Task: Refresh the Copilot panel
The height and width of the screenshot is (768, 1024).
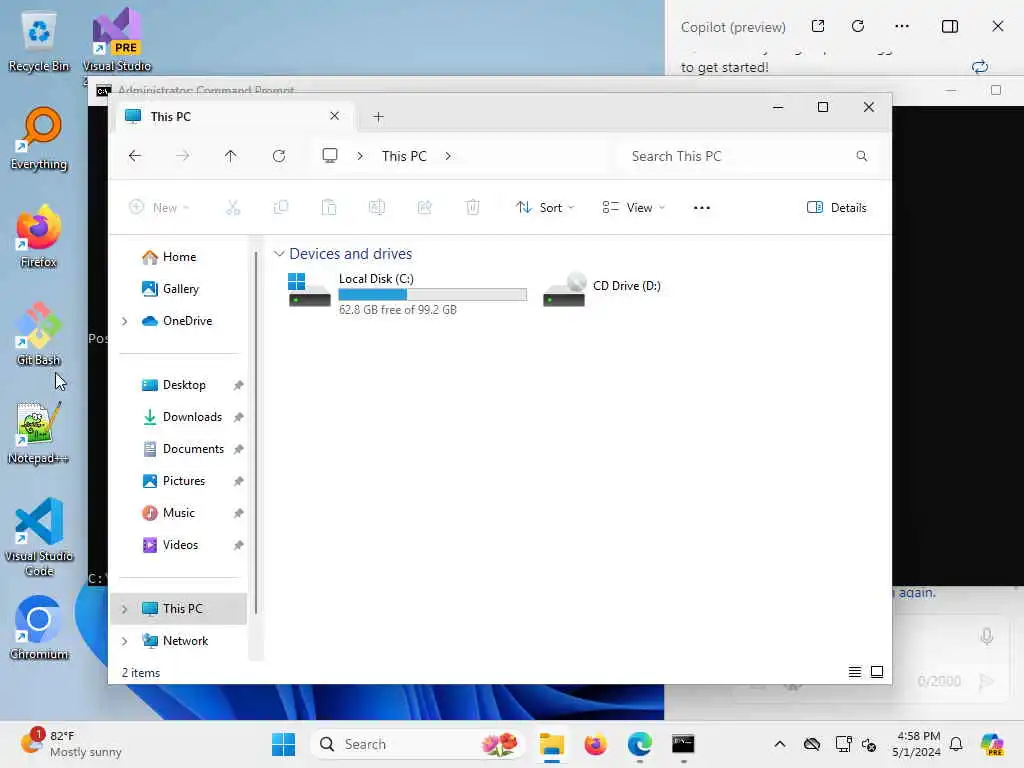Action: pyautogui.click(x=858, y=26)
